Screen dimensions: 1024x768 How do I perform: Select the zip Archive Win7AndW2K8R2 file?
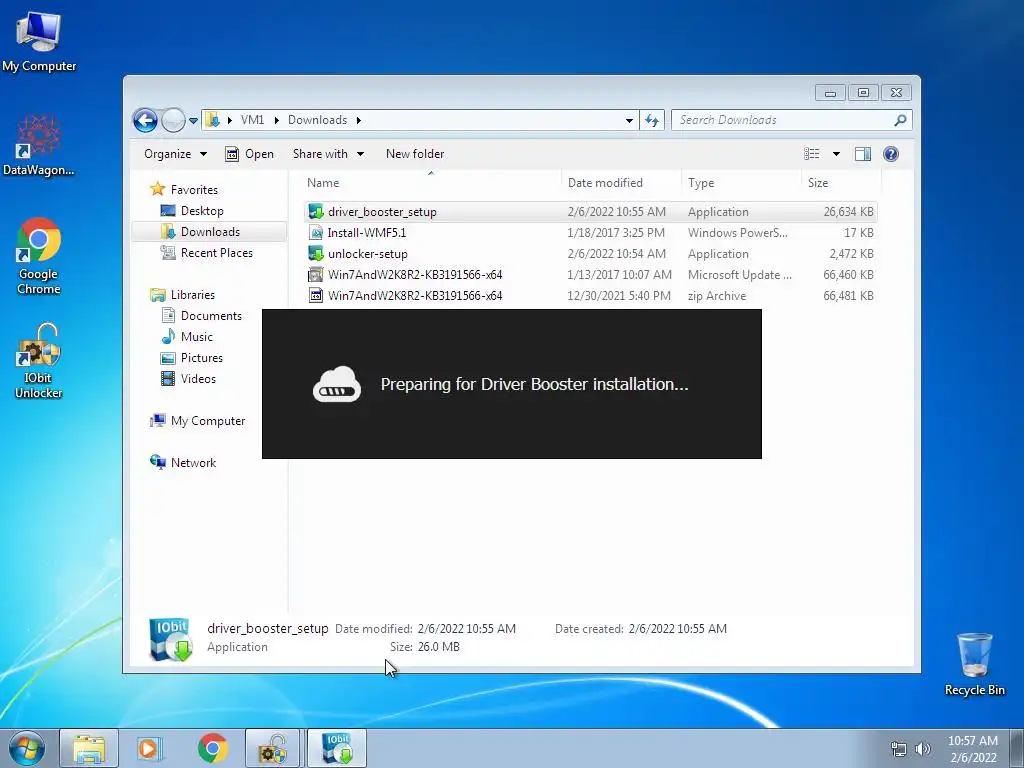[x=590, y=295]
